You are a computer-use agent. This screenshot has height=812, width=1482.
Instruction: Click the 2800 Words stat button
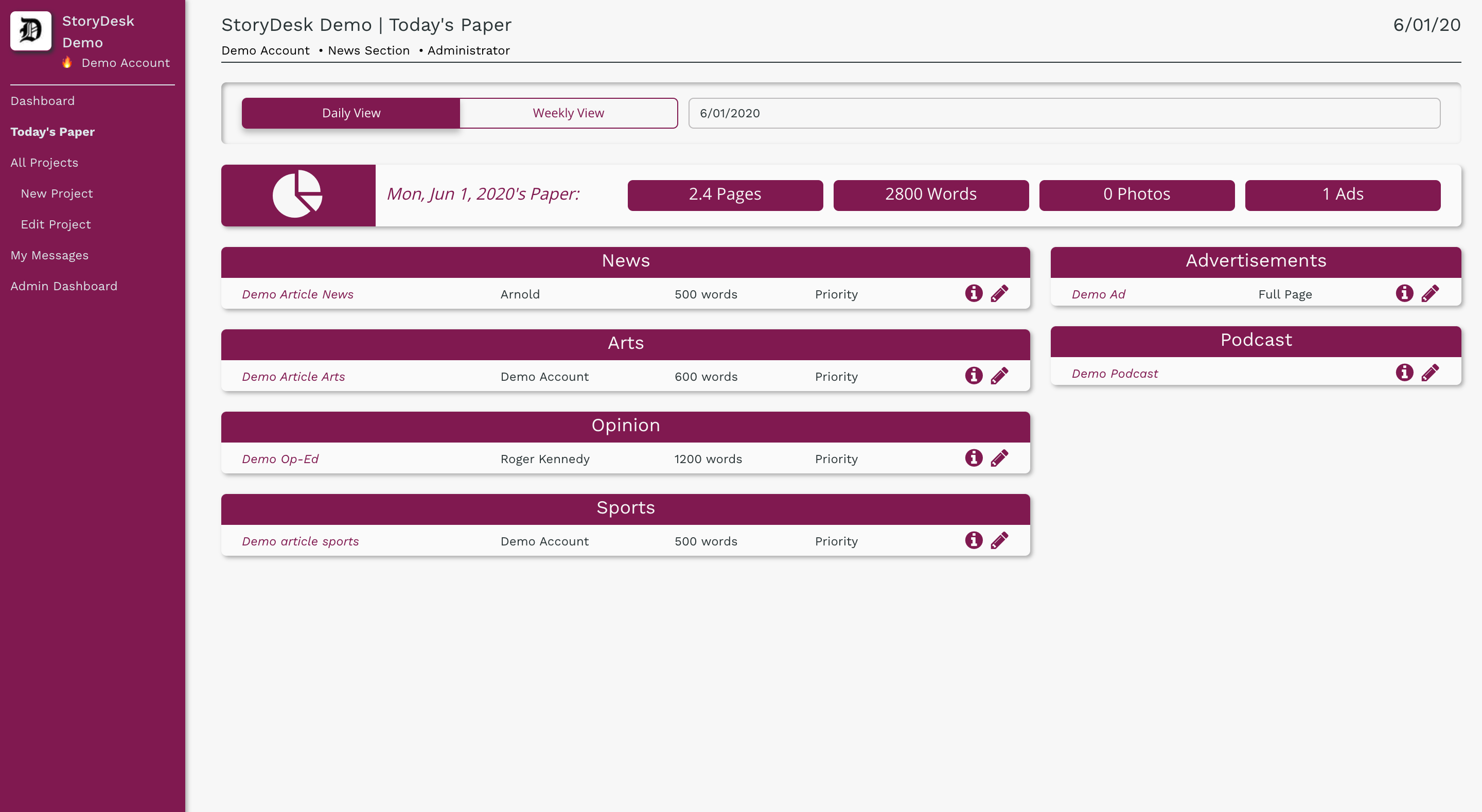930,195
